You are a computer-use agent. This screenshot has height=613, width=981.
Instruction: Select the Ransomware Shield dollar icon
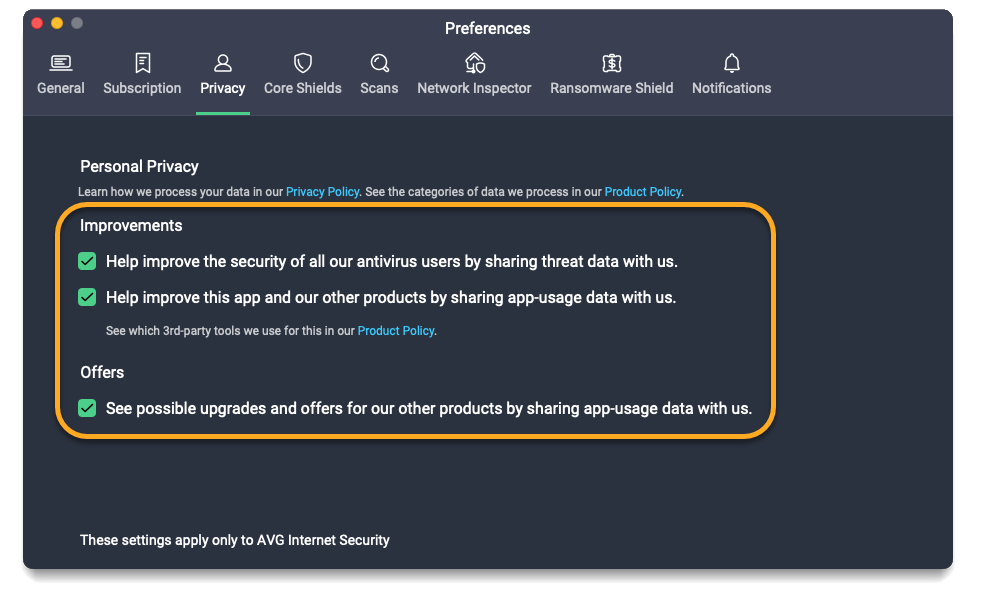click(611, 64)
